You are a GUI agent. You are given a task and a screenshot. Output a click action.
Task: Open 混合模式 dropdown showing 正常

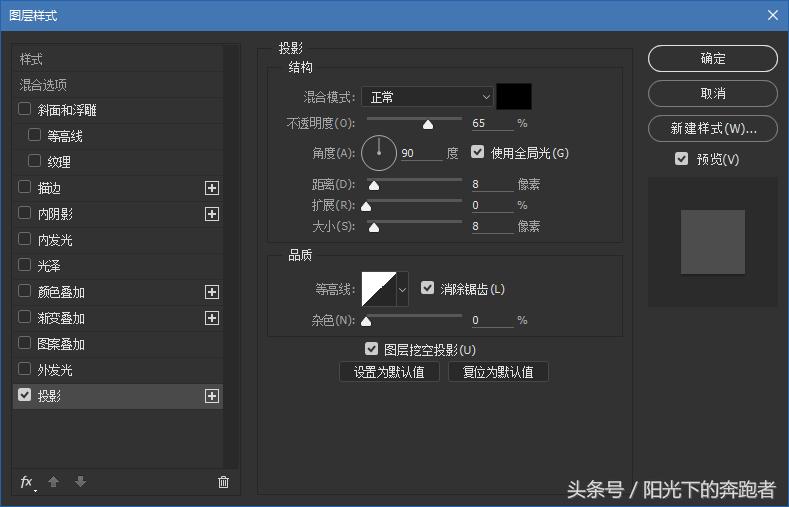[427, 97]
